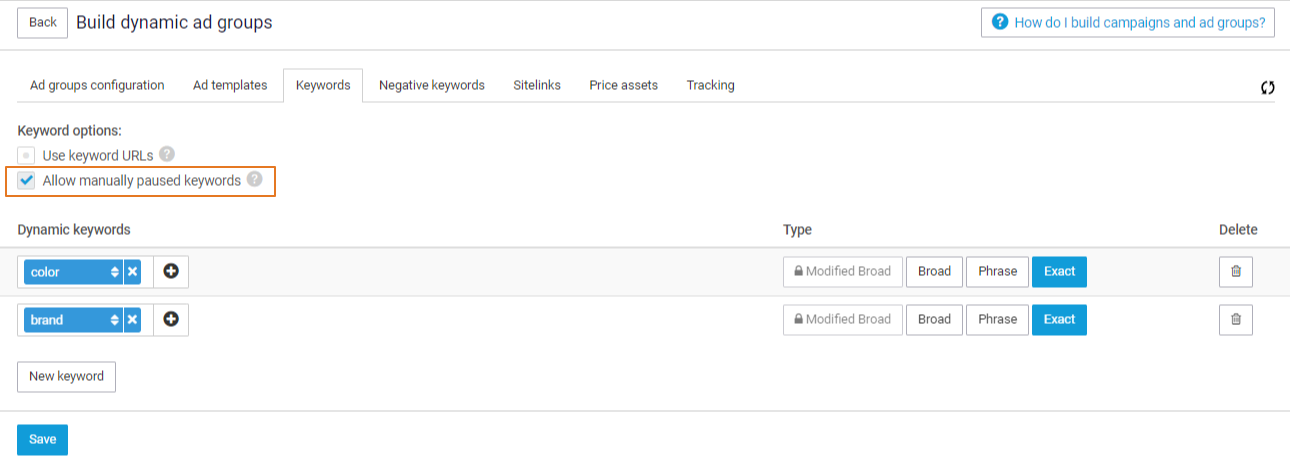Open the brand keyword dropdown
1290x464 pixels.
73,320
